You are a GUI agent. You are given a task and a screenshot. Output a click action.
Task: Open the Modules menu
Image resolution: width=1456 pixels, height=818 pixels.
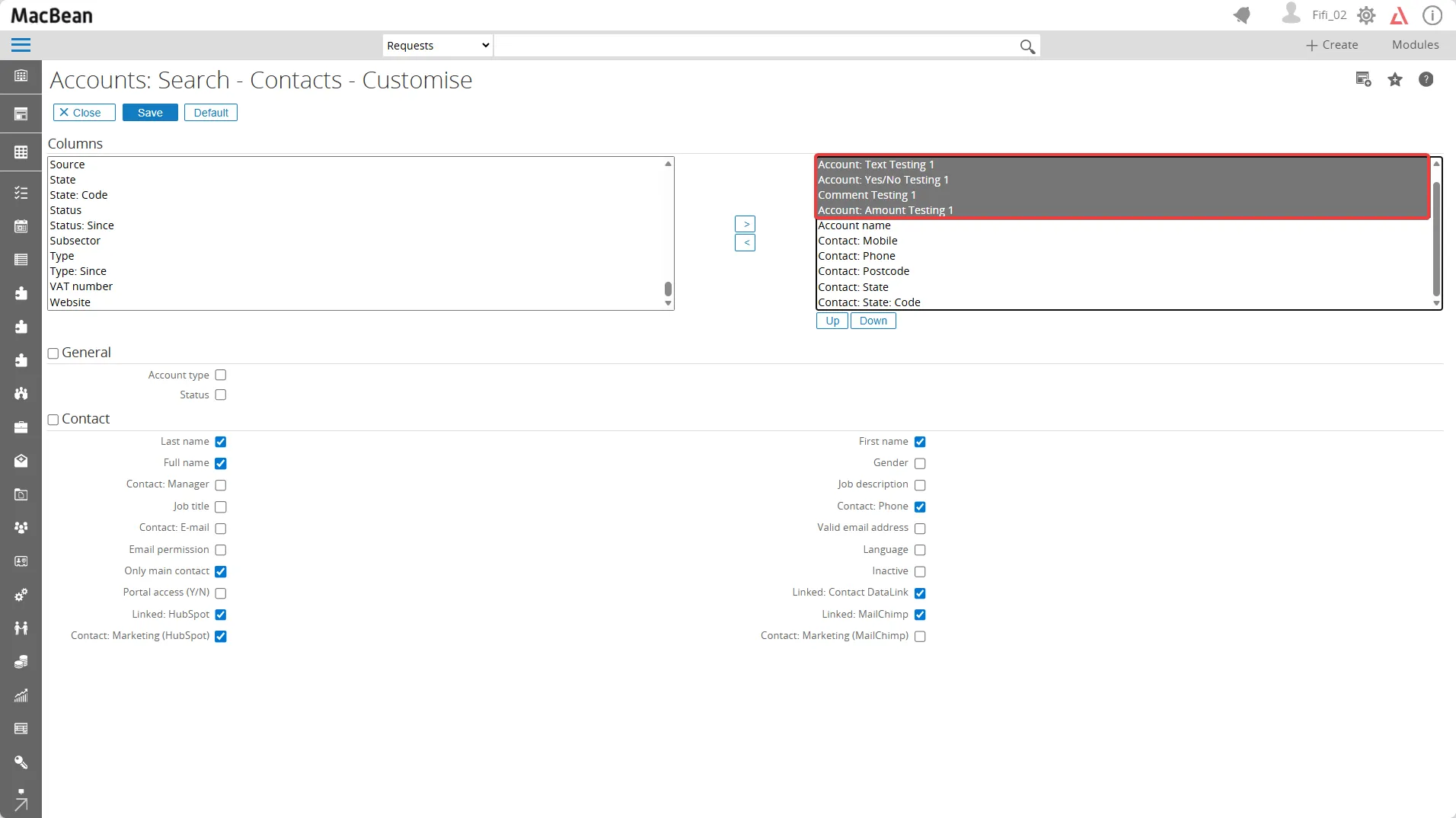click(x=1415, y=45)
